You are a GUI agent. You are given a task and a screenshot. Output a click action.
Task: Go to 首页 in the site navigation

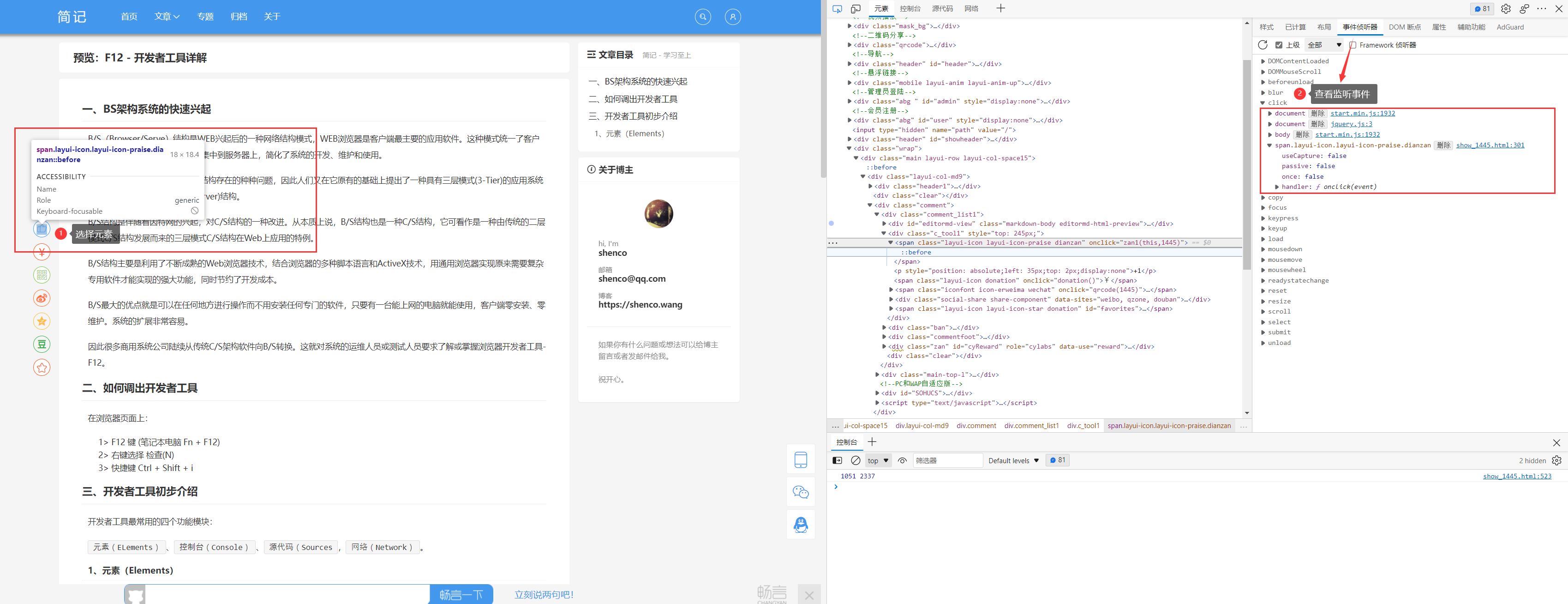click(x=129, y=17)
